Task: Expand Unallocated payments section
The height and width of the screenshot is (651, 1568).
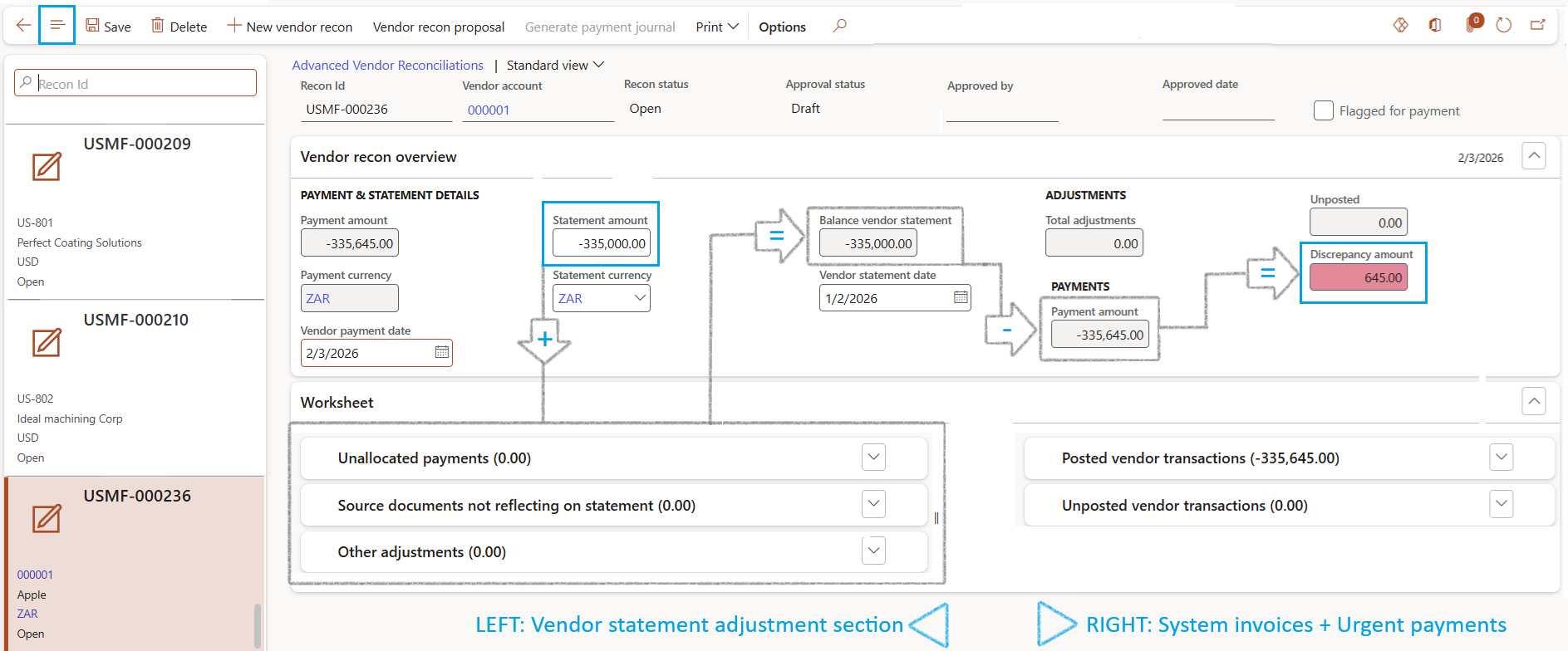Action: tap(873, 458)
